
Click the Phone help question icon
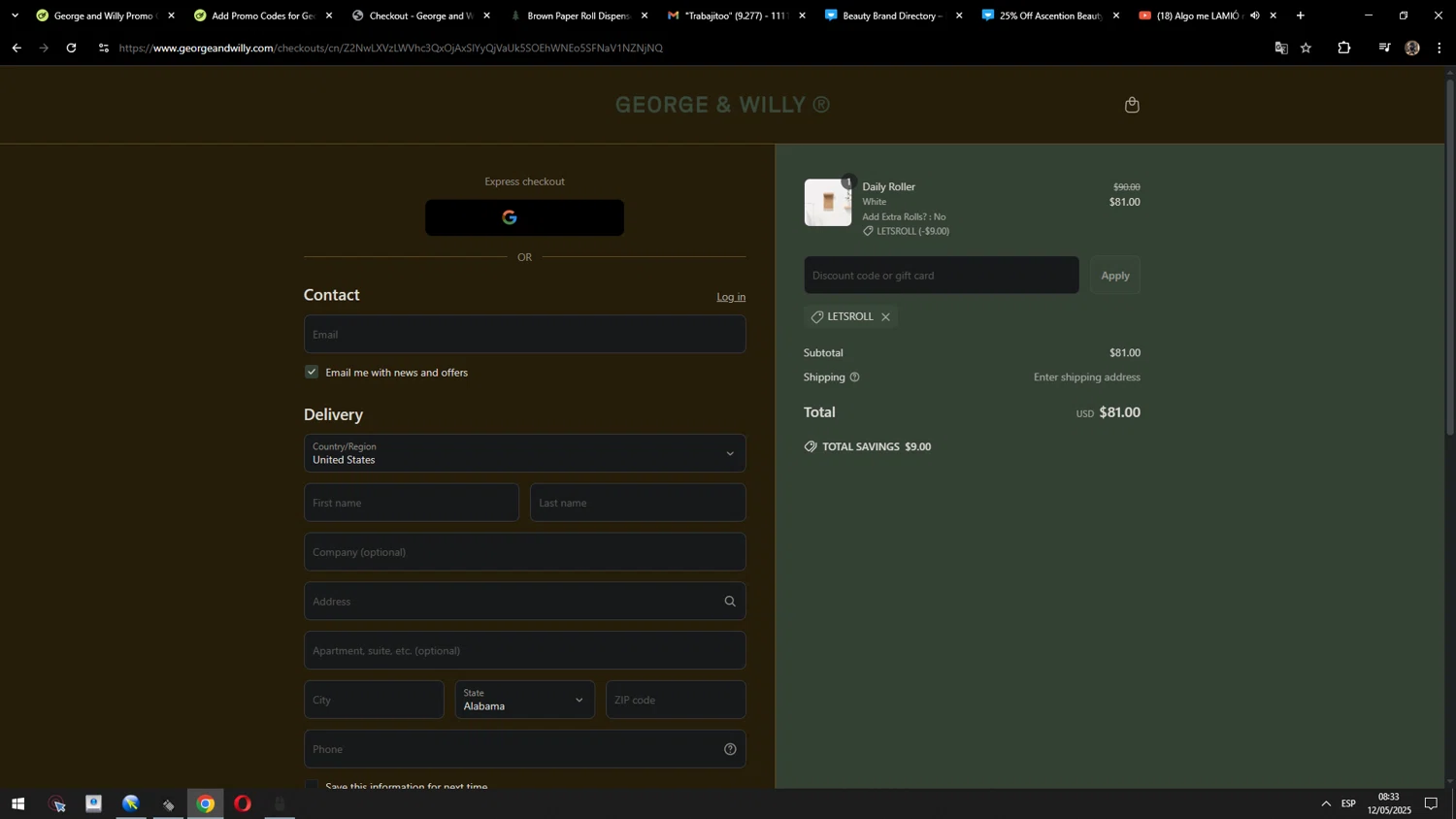click(x=730, y=749)
